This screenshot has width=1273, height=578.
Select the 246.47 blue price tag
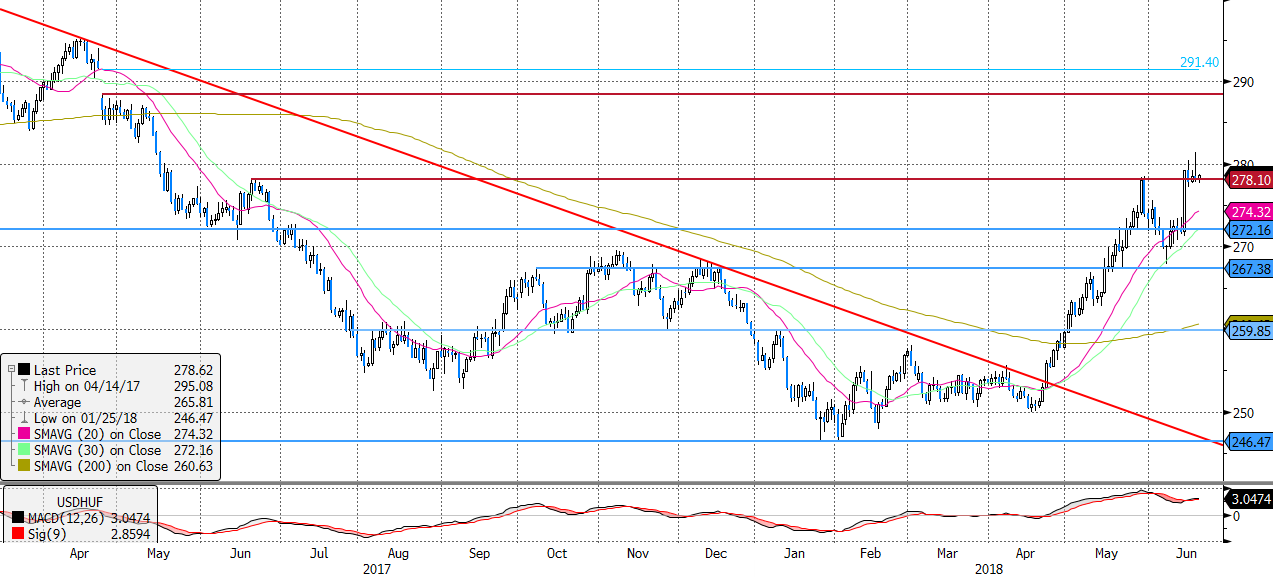point(1249,441)
